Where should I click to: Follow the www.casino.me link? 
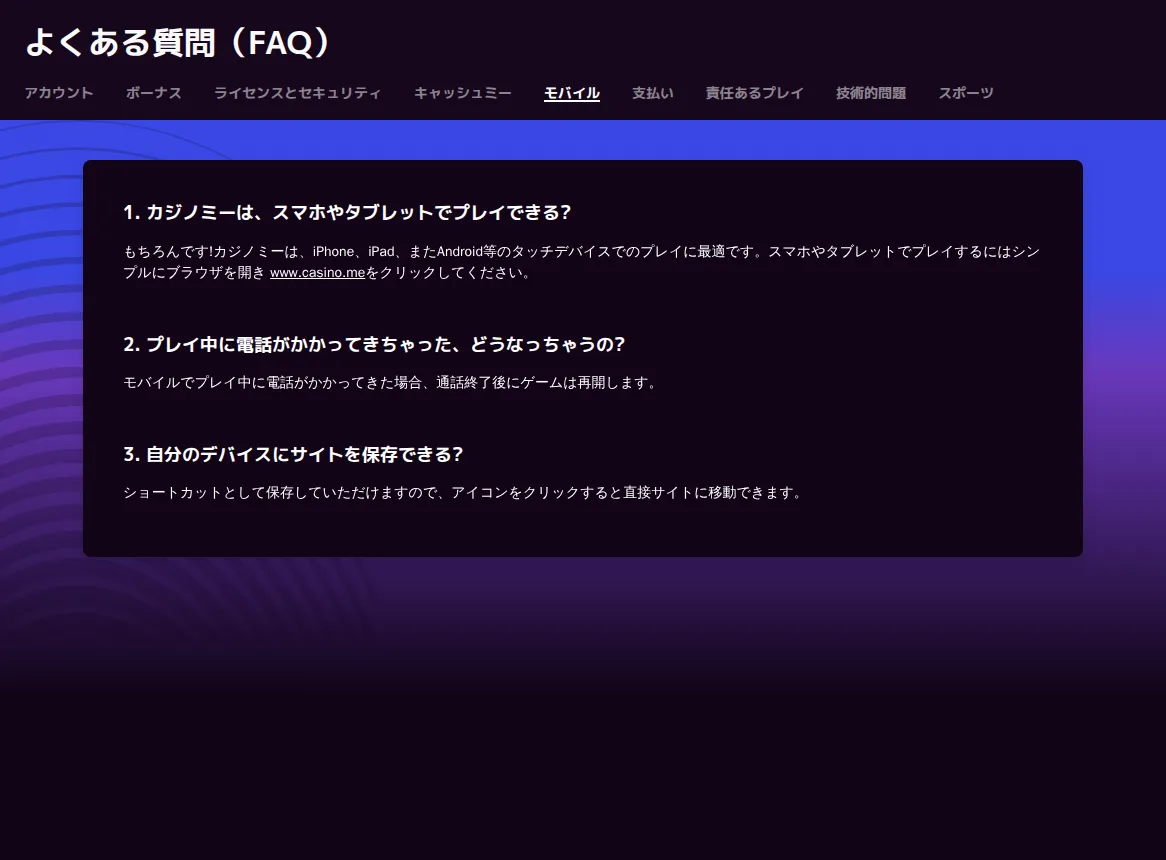pyautogui.click(x=318, y=273)
